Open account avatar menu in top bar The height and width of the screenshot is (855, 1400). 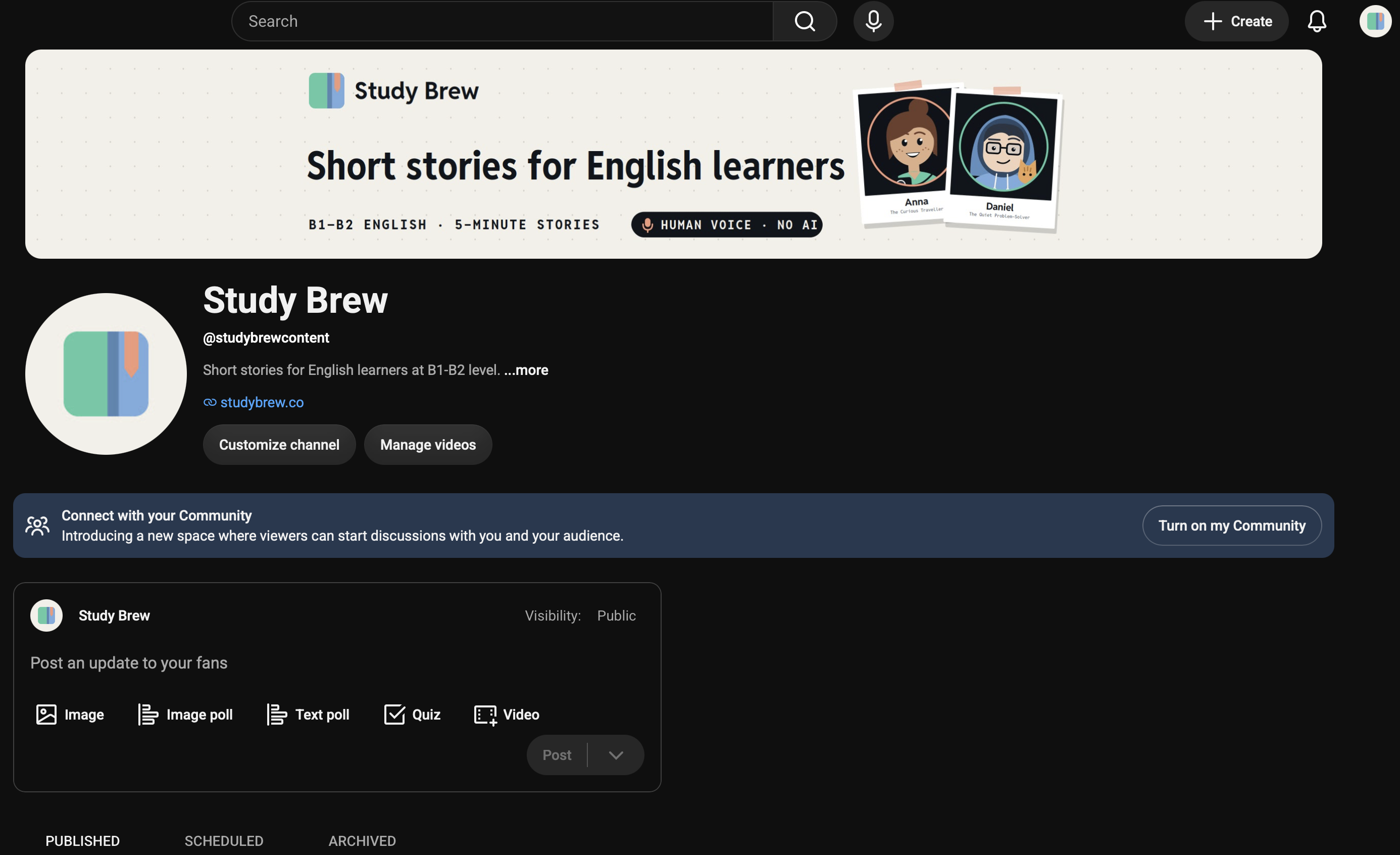(x=1375, y=21)
